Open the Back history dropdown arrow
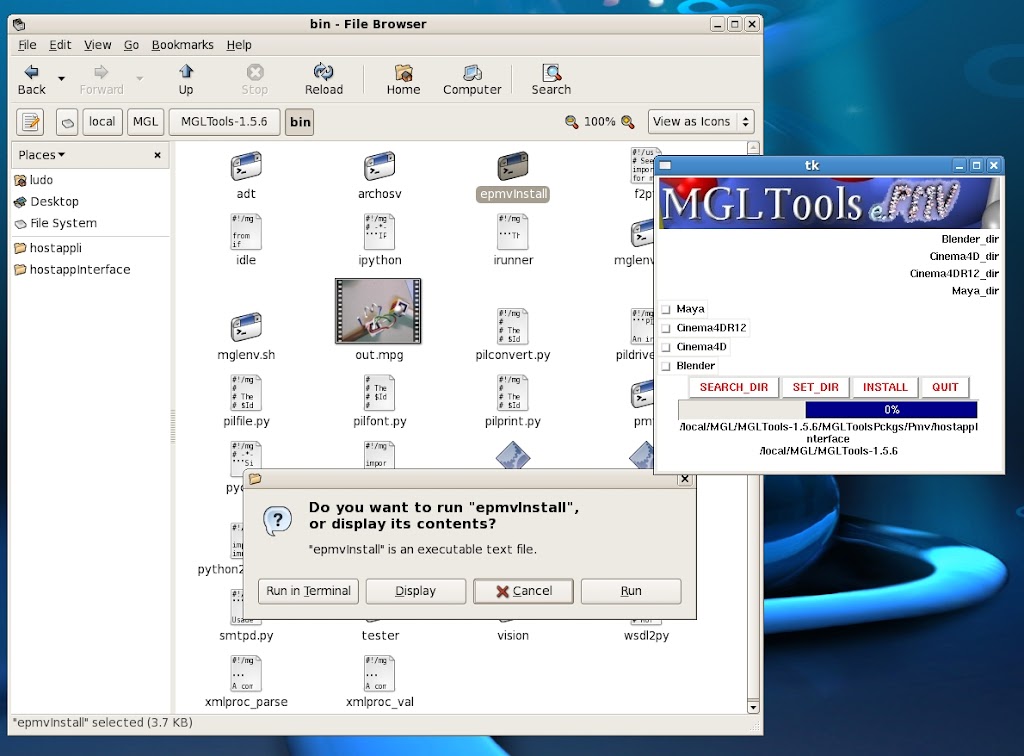 pyautogui.click(x=61, y=79)
